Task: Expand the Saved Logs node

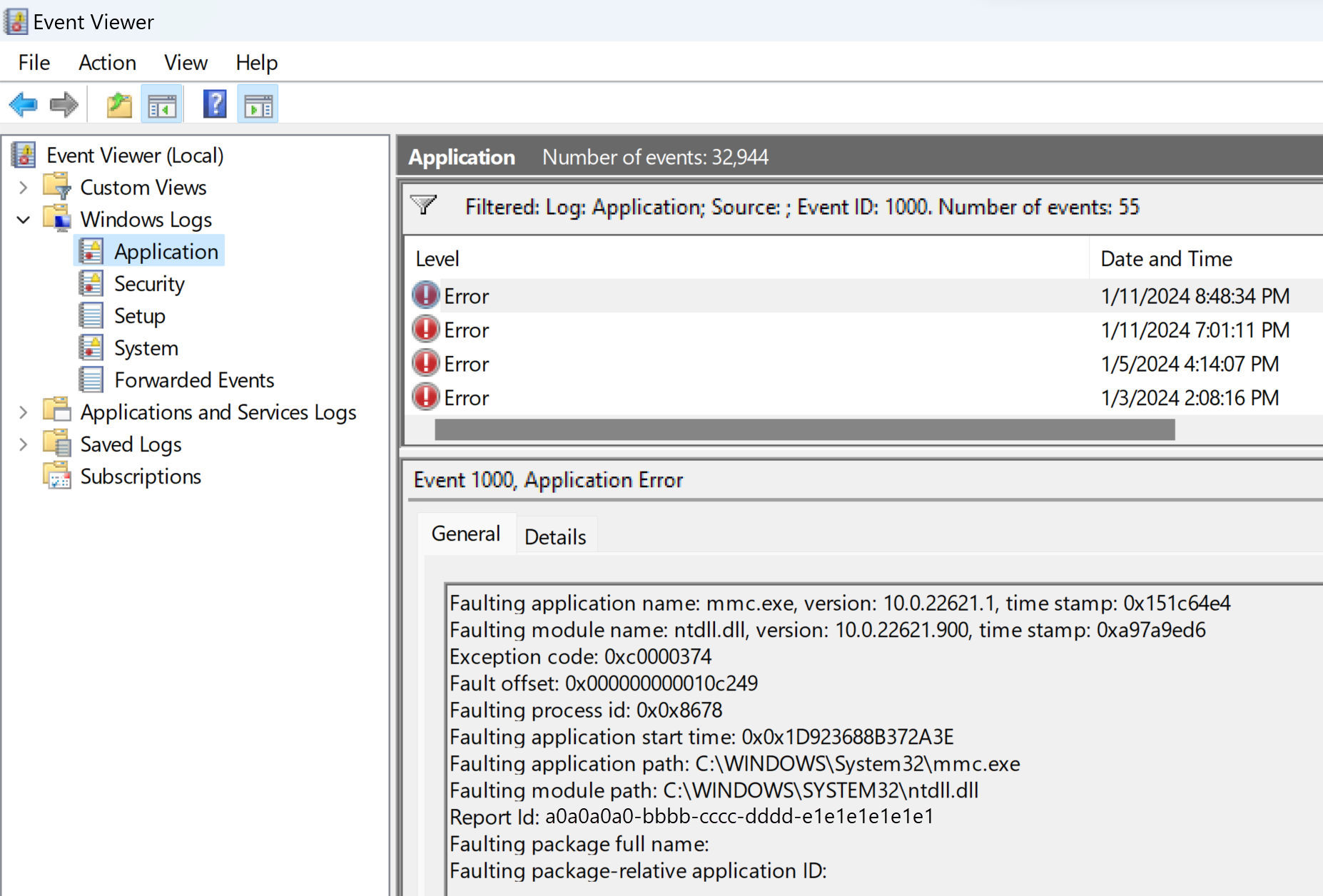Action: tap(23, 444)
